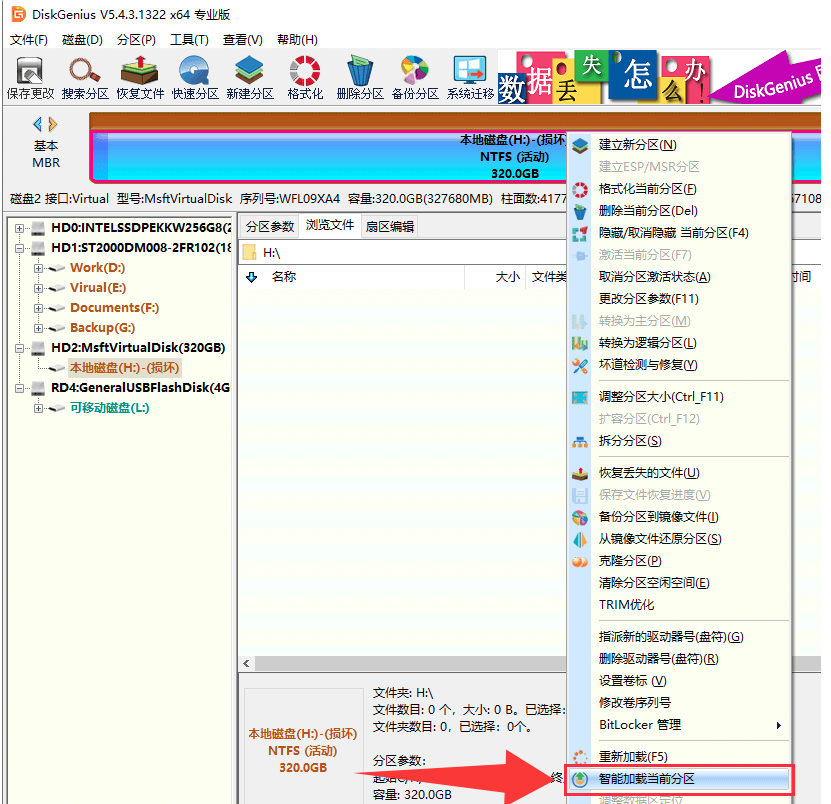Image resolution: width=831 pixels, height=804 pixels.
Task: Open the 搜索分区 magnifier tool
Action: [85, 78]
